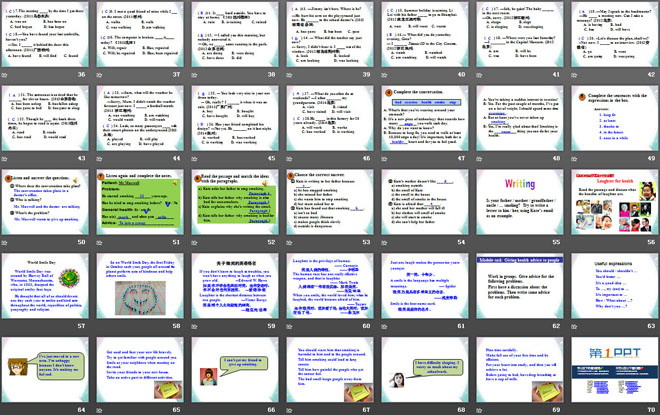The image size is (660, 415).
Task: Click the animation star below slide 46
Action: [290, 159]
